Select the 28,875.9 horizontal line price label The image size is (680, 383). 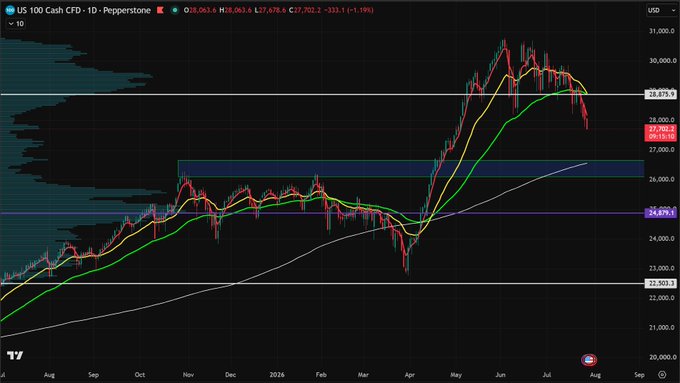(x=660, y=94)
